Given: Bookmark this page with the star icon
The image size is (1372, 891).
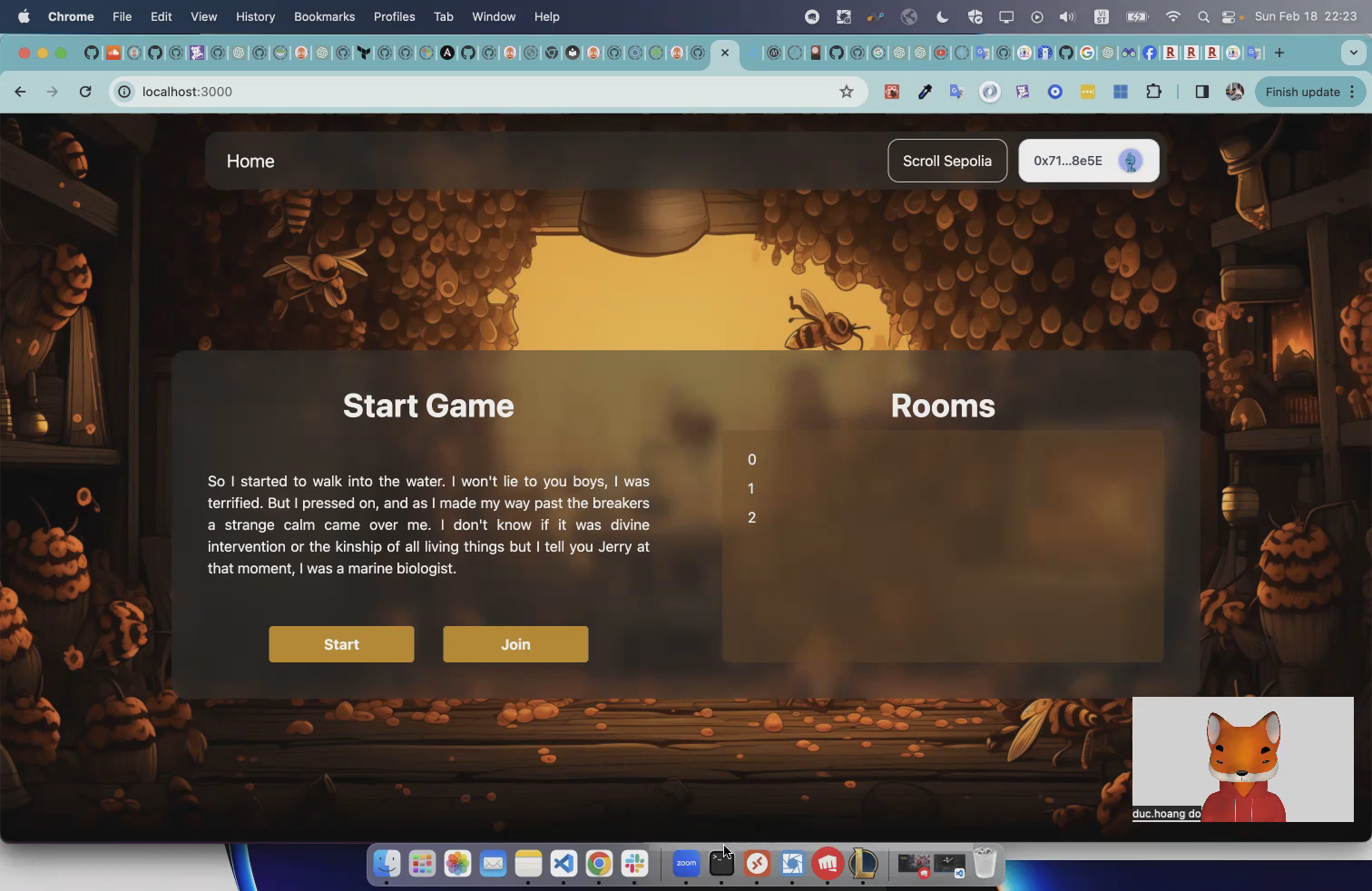Looking at the screenshot, I should click(846, 92).
